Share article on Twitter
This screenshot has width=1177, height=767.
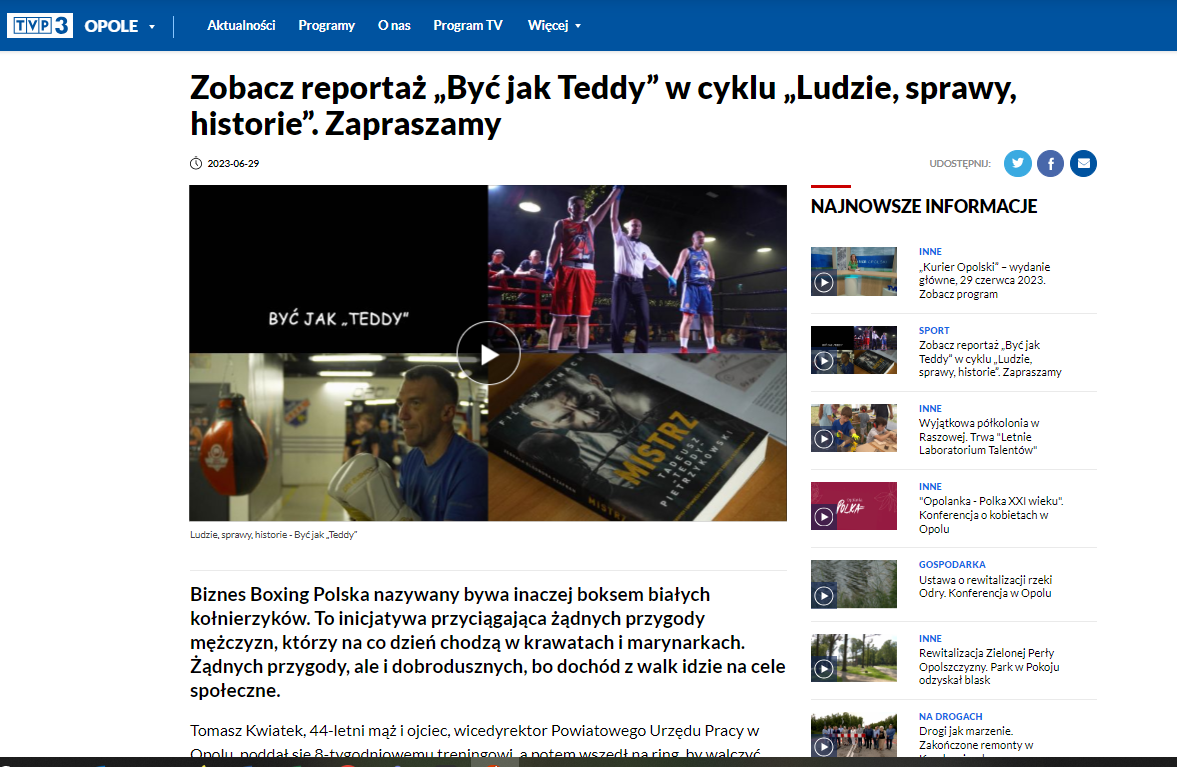tap(1017, 163)
